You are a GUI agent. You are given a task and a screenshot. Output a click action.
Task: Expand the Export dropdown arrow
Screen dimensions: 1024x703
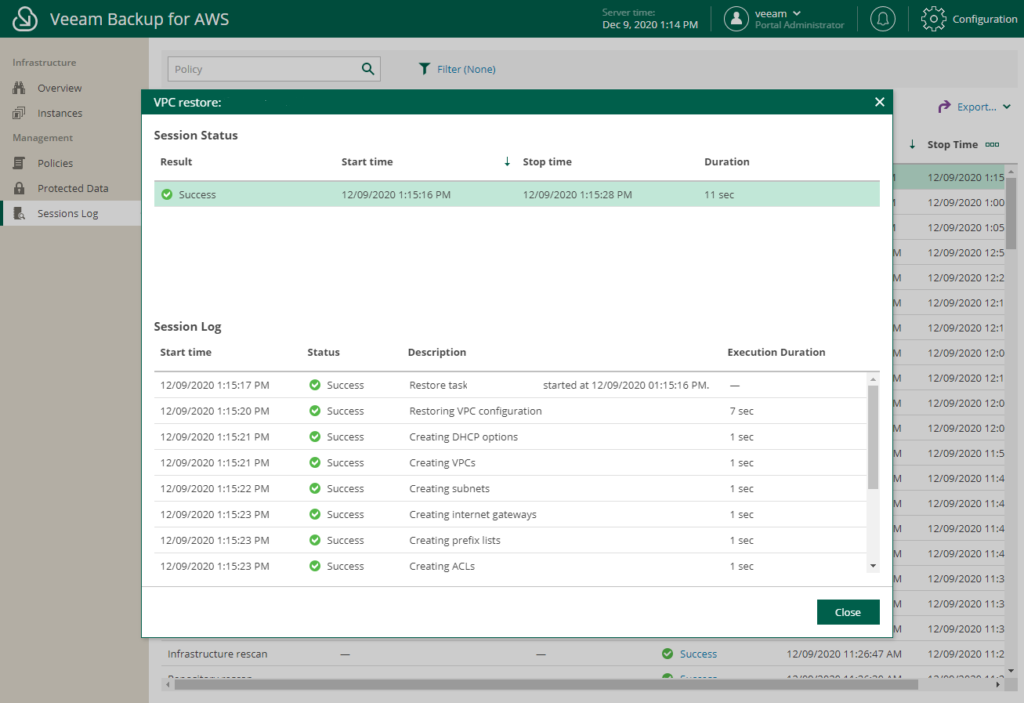(1006, 106)
